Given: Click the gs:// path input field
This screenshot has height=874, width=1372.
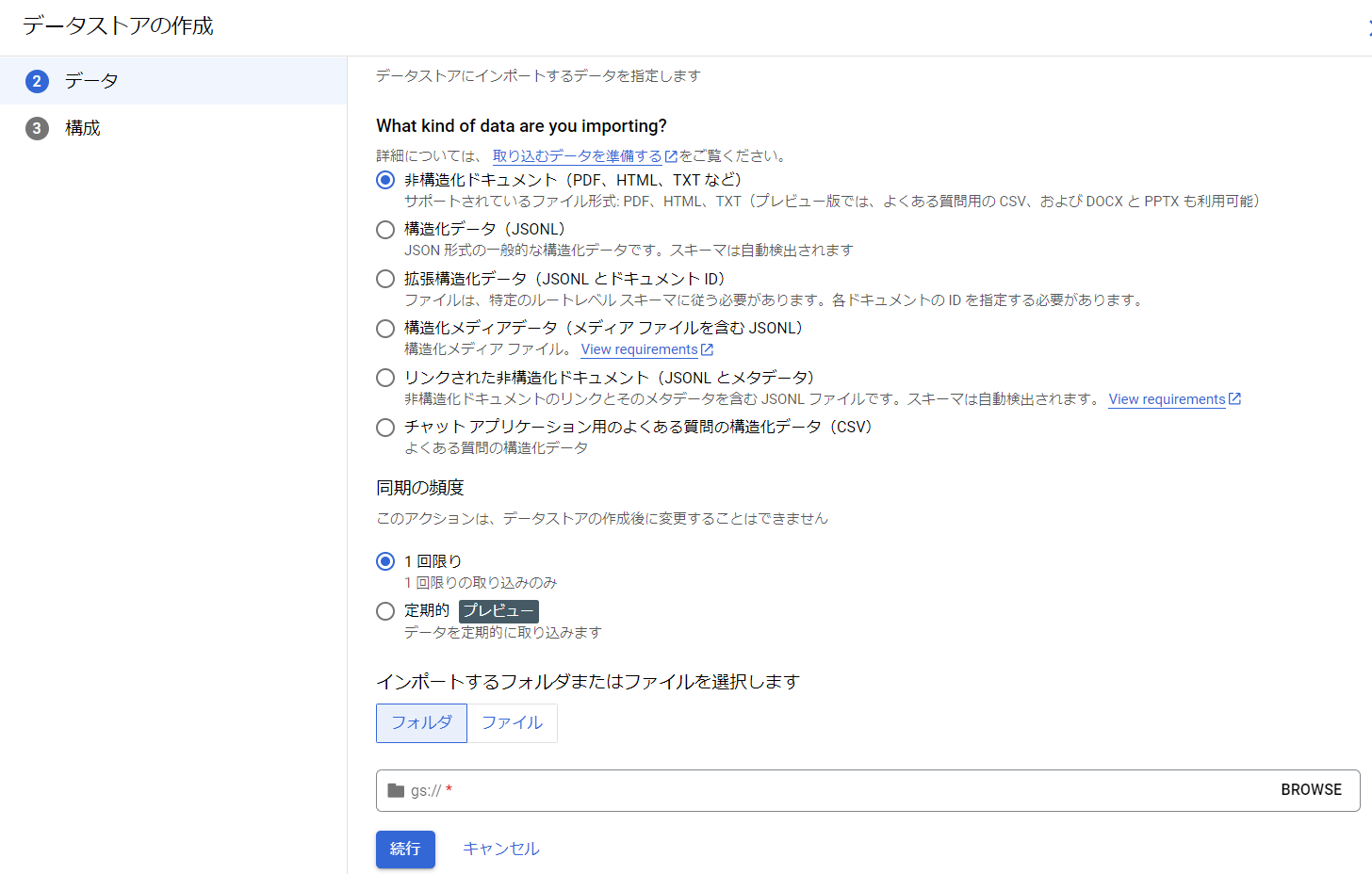Looking at the screenshot, I should [868, 790].
